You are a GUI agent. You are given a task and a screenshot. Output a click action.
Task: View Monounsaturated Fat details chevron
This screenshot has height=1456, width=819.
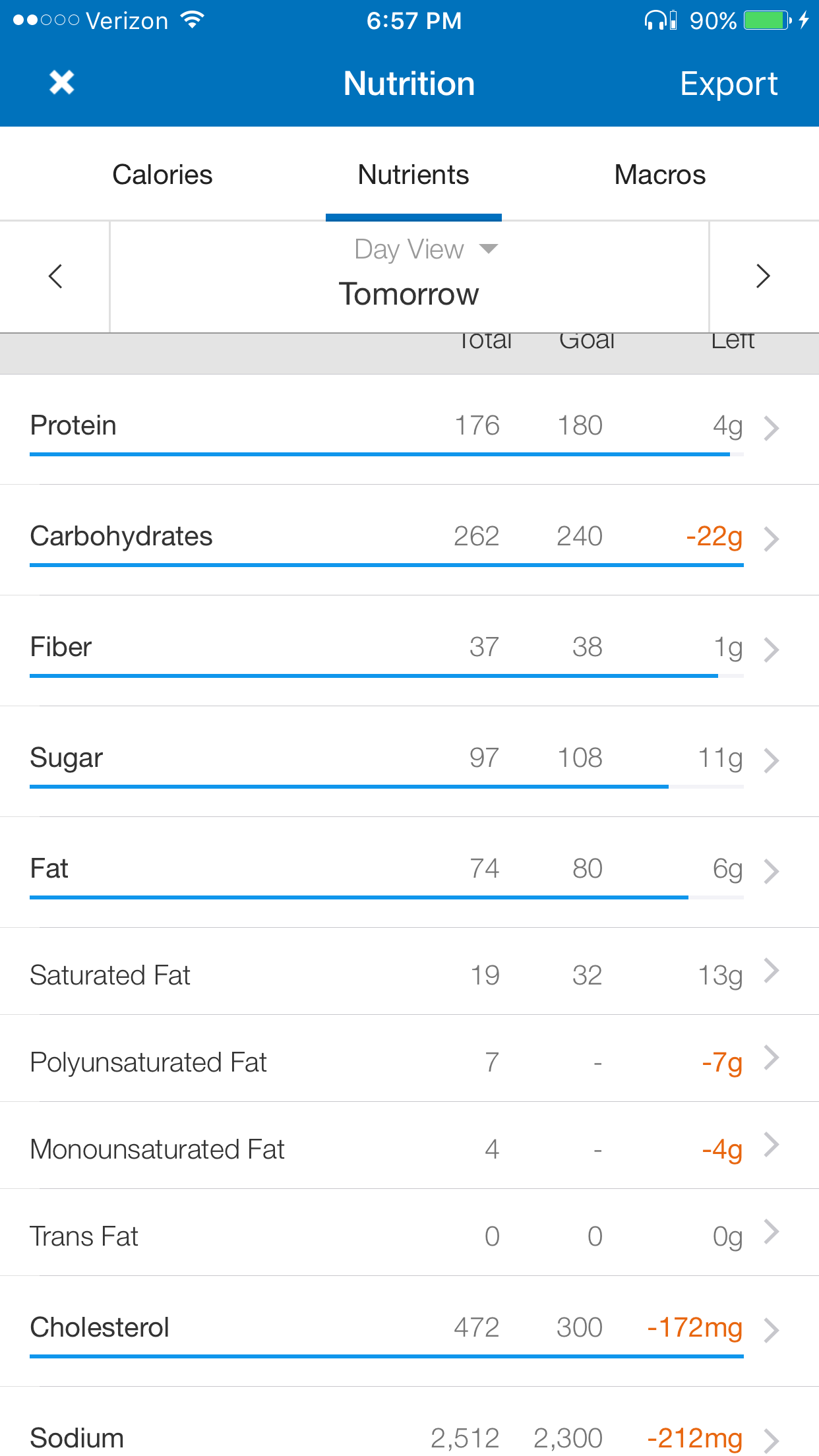(771, 1145)
